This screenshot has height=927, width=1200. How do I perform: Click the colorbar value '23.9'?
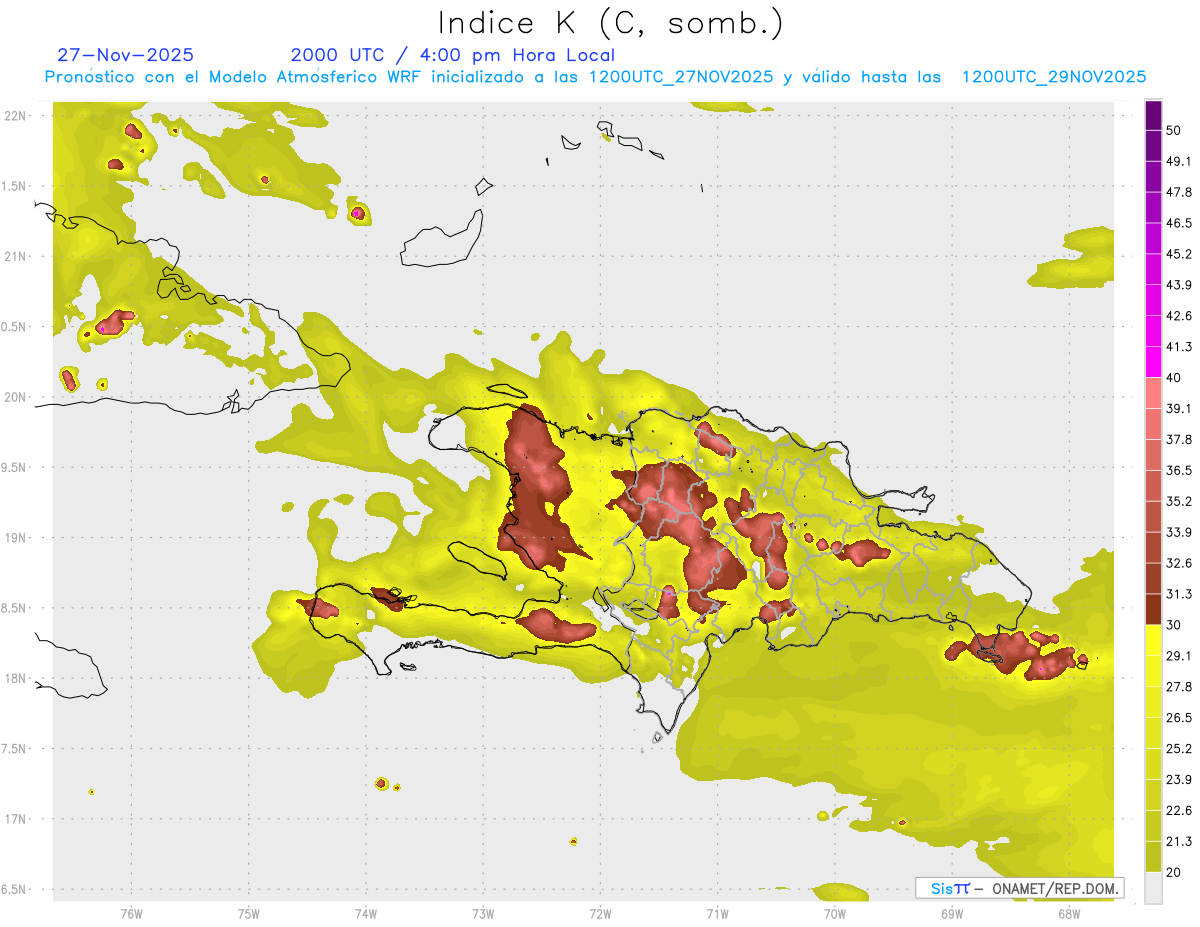point(1180,780)
